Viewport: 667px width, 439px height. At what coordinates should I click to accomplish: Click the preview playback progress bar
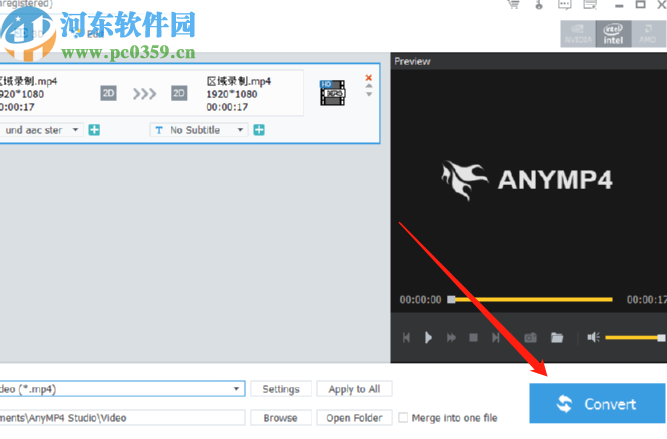(x=530, y=299)
